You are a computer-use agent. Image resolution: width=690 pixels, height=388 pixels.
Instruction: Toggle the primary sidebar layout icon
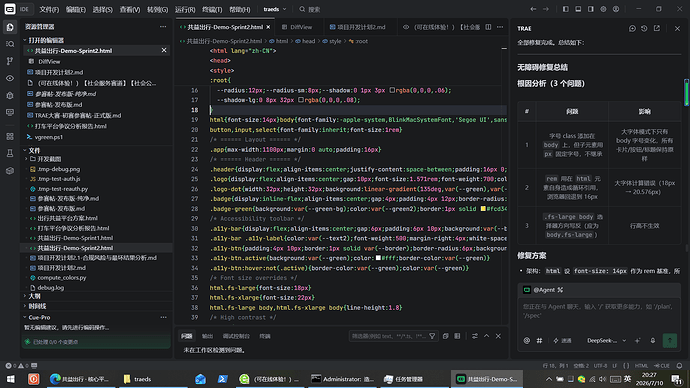point(565,9)
